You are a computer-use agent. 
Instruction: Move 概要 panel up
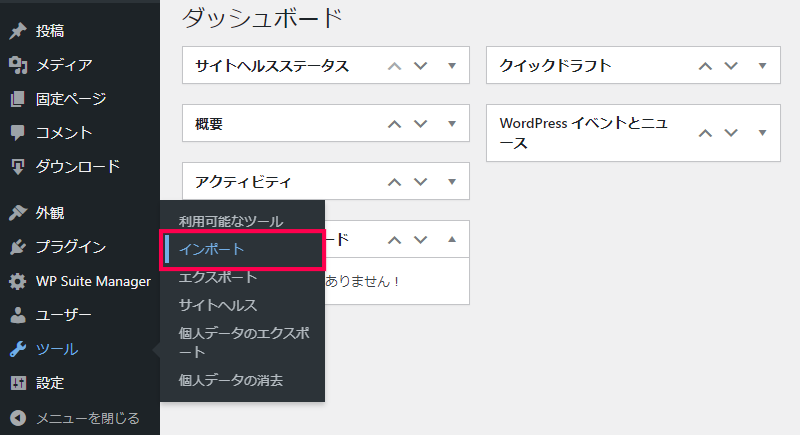tap(394, 124)
